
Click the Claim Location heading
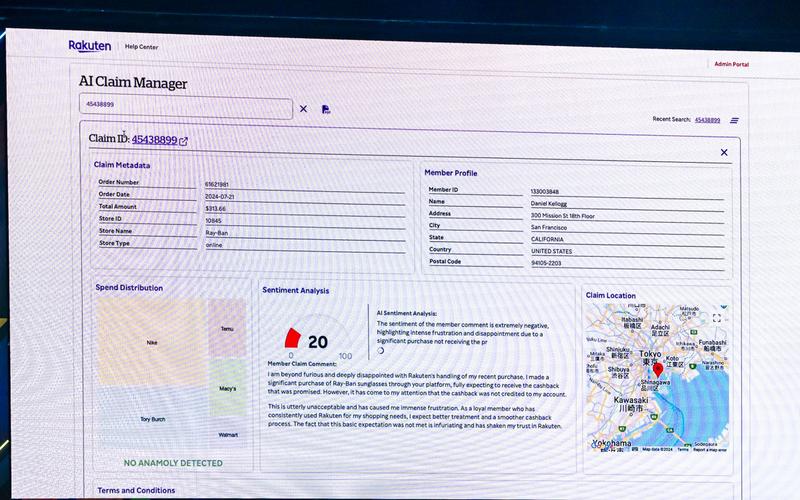tap(610, 295)
